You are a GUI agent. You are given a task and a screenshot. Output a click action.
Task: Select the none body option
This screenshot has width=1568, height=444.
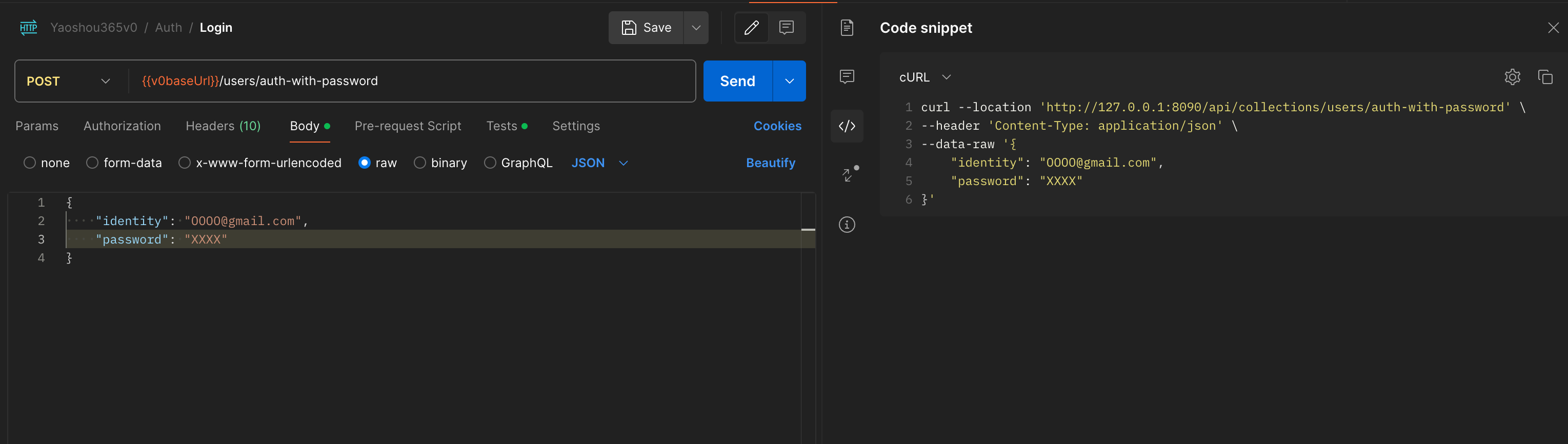tap(29, 163)
